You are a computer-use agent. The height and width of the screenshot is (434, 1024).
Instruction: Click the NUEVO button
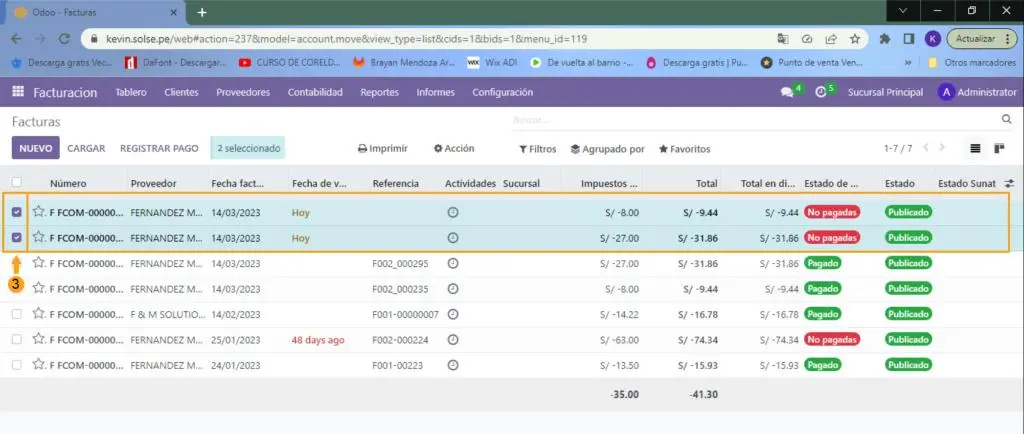(35, 148)
